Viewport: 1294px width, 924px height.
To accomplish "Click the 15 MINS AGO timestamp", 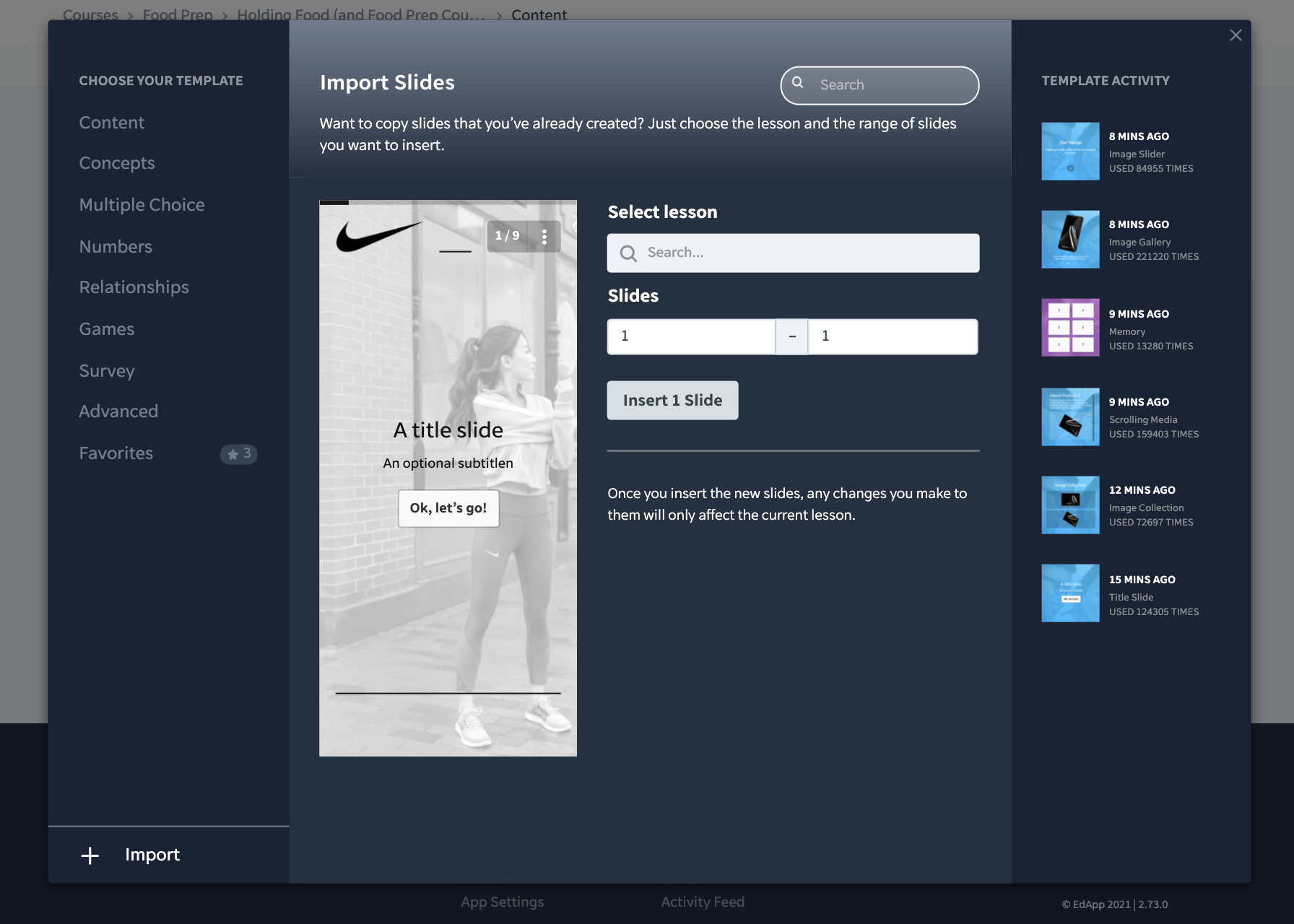I will click(1142, 580).
